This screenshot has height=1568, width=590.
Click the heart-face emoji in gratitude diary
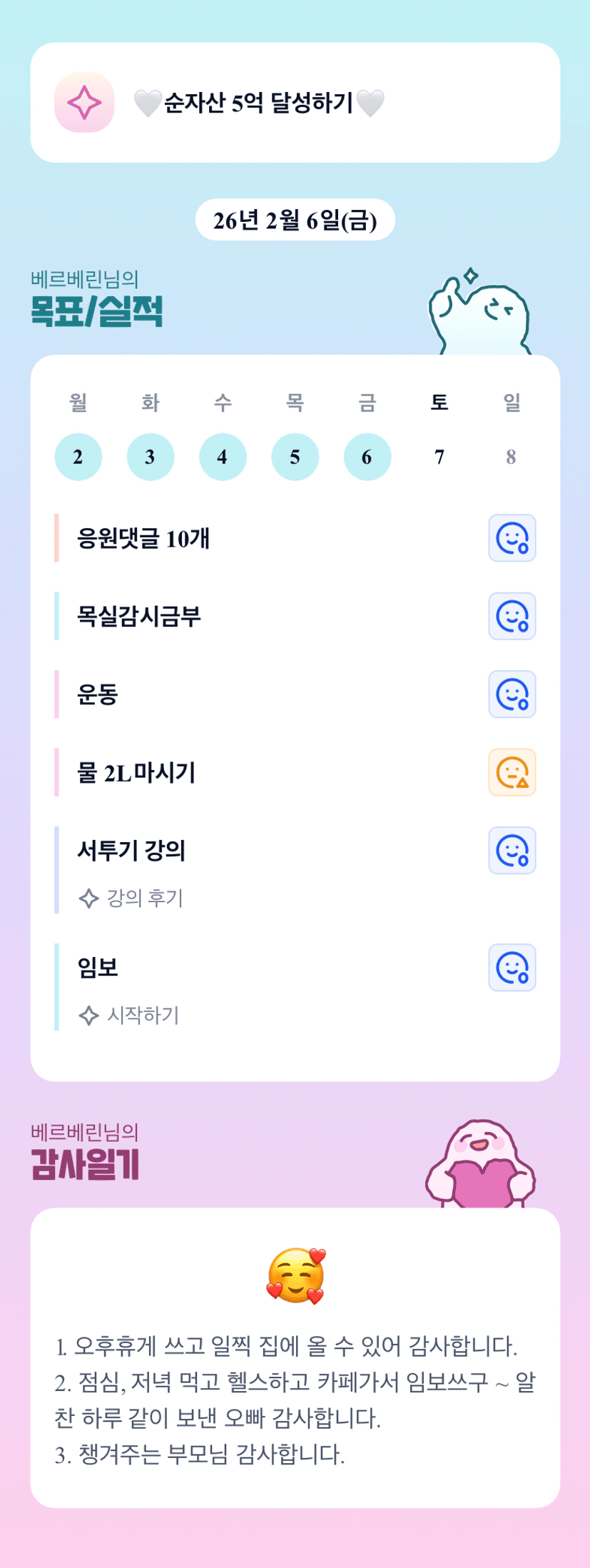click(295, 1276)
